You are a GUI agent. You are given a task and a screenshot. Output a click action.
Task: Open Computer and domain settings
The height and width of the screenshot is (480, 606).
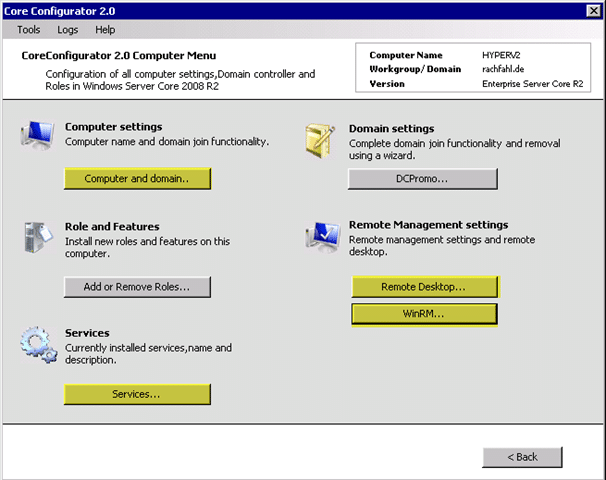coord(138,179)
